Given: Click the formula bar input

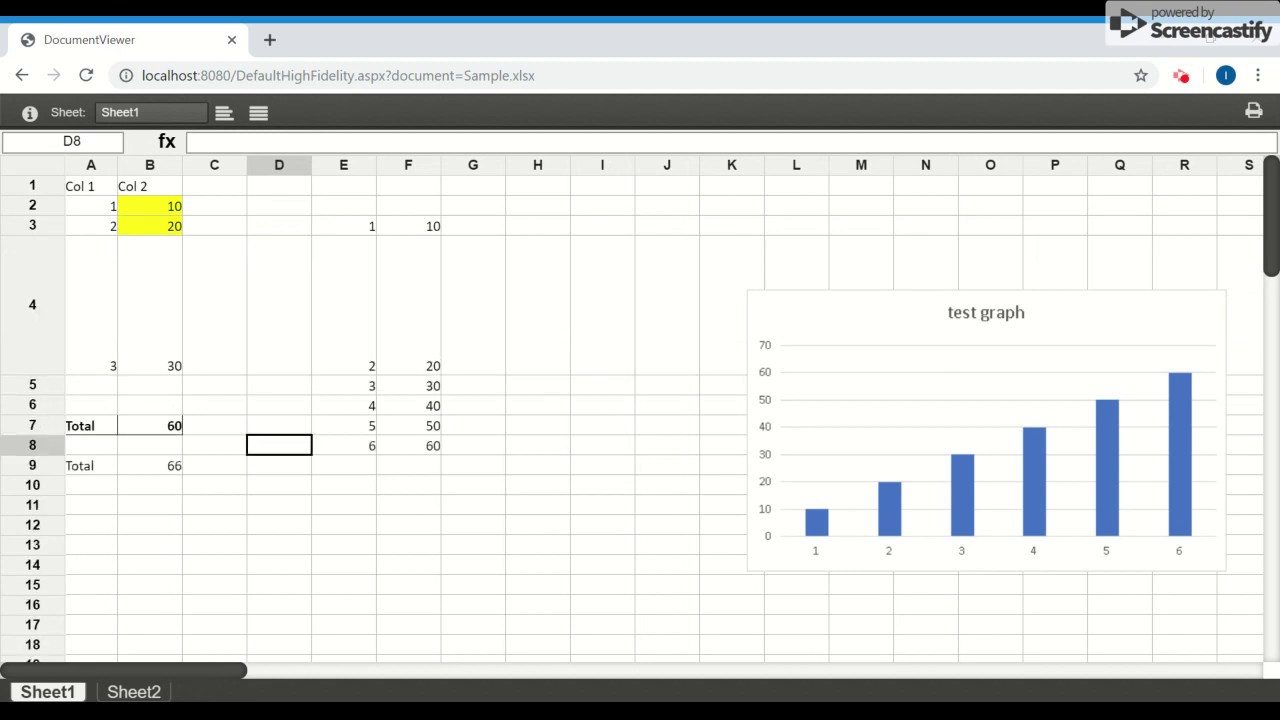Looking at the screenshot, I should (731, 142).
